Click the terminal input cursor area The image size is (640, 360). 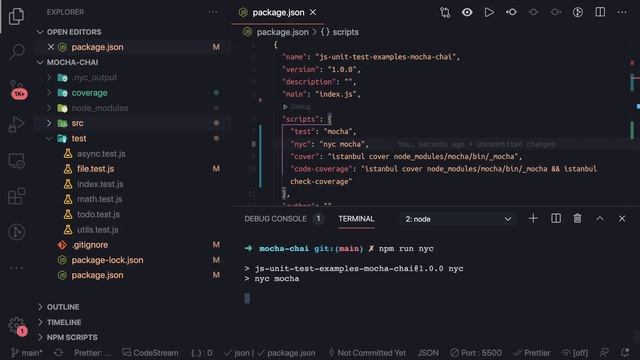(247, 298)
